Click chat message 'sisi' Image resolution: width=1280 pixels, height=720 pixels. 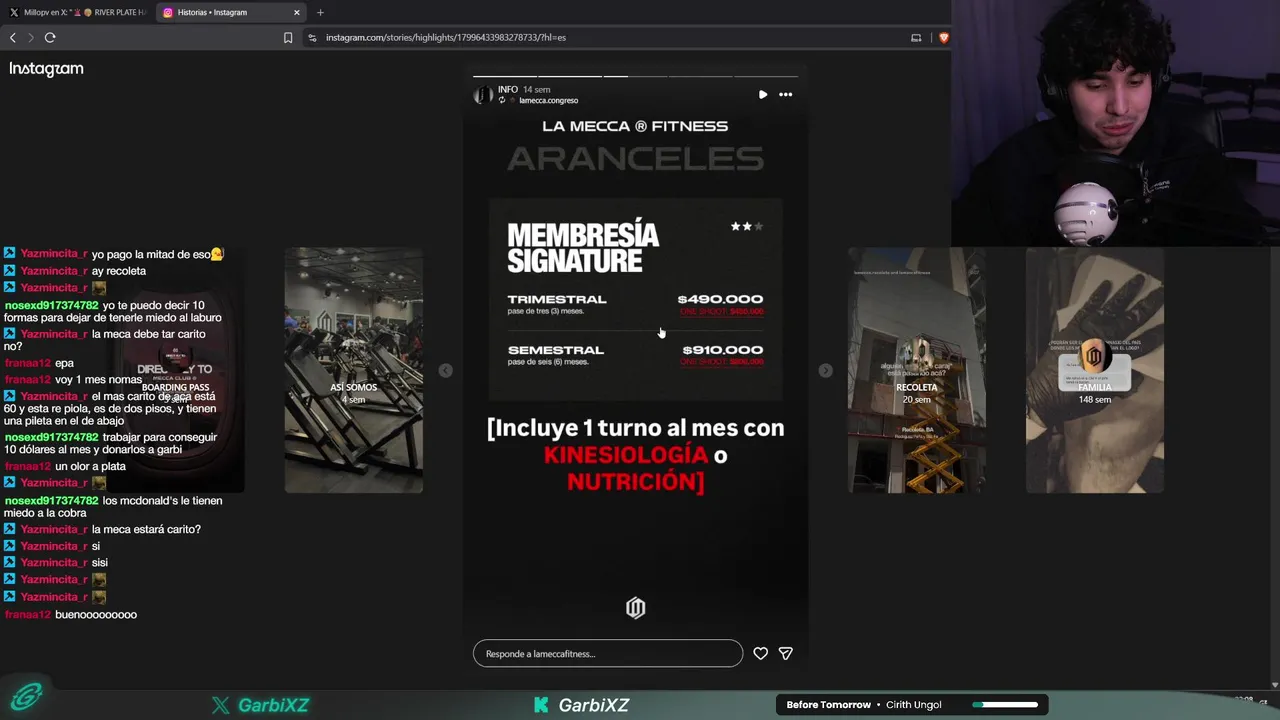tap(100, 563)
